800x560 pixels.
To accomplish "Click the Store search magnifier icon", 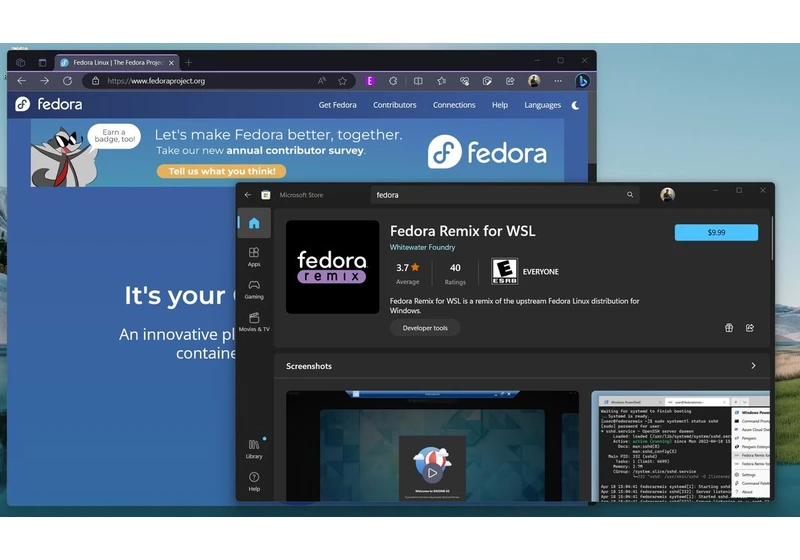I will pos(630,194).
